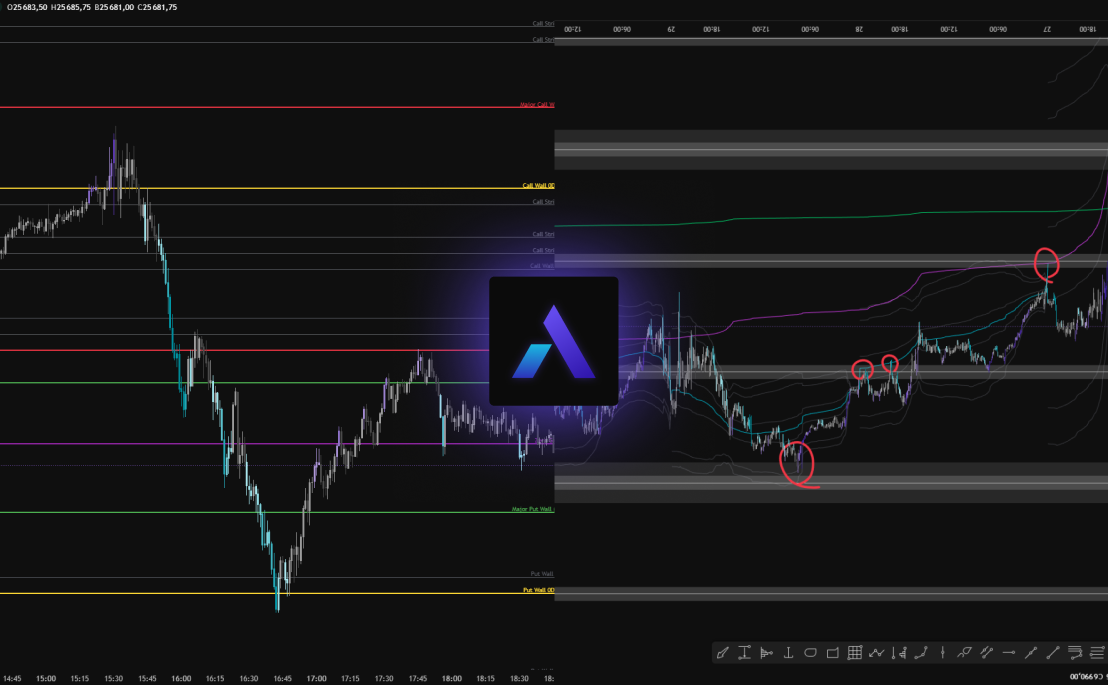Viewport: 1108px width, 685px height.
Task: Select the parallel channel tool
Action: [986, 652]
